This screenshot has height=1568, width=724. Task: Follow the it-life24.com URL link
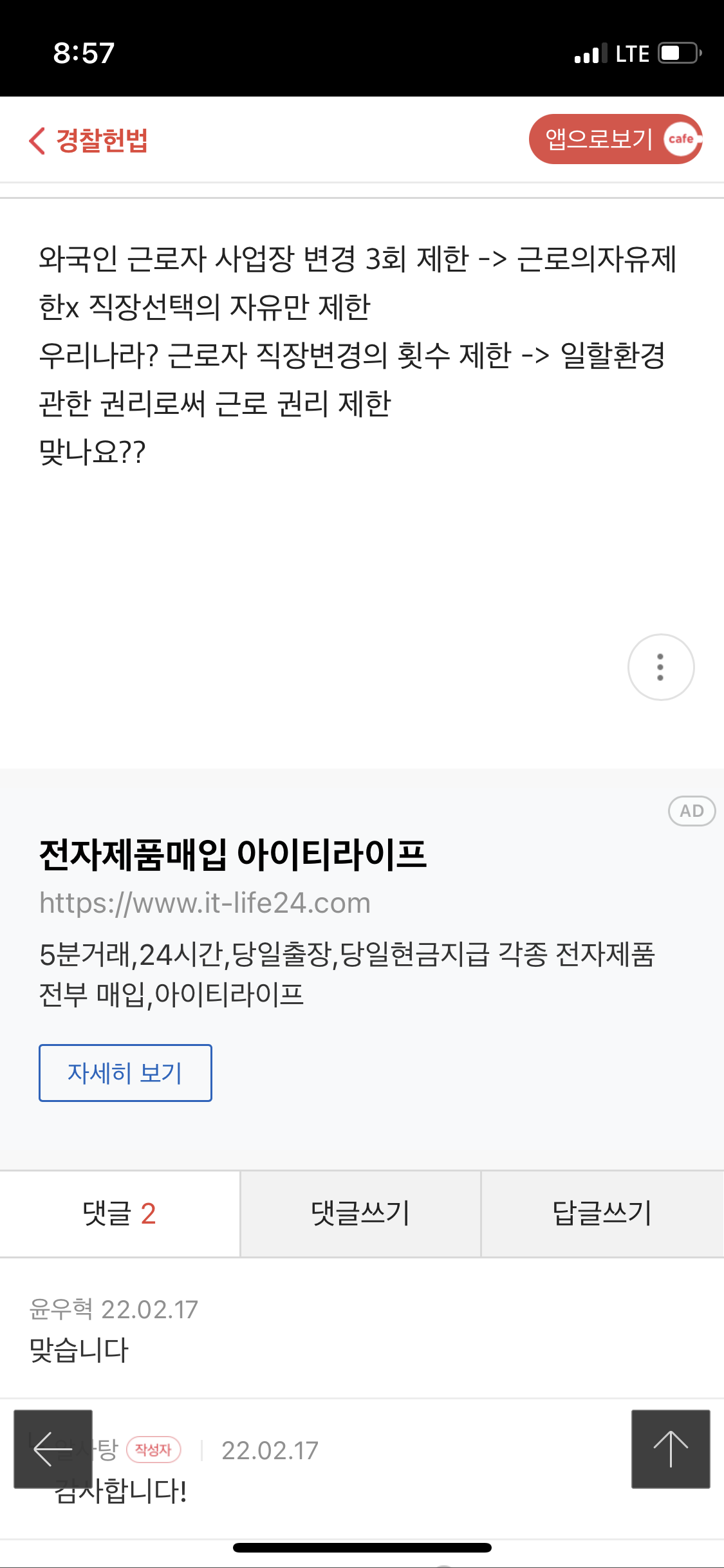coord(205,903)
